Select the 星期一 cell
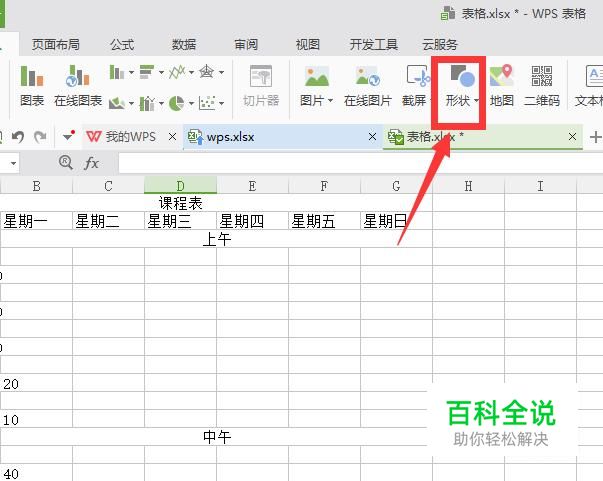The width and height of the screenshot is (603, 481). pos(37,221)
